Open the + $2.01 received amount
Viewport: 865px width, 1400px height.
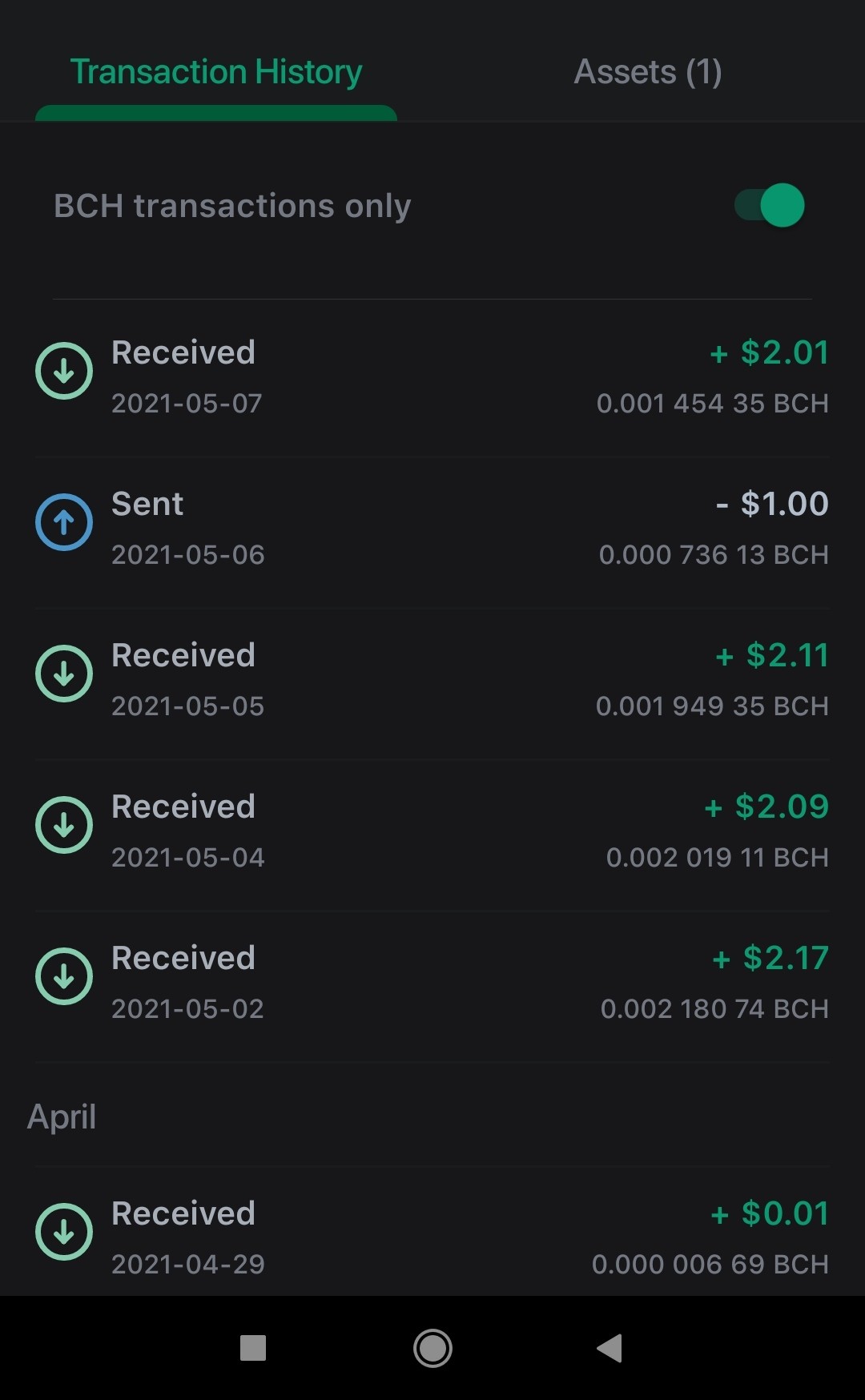point(769,352)
